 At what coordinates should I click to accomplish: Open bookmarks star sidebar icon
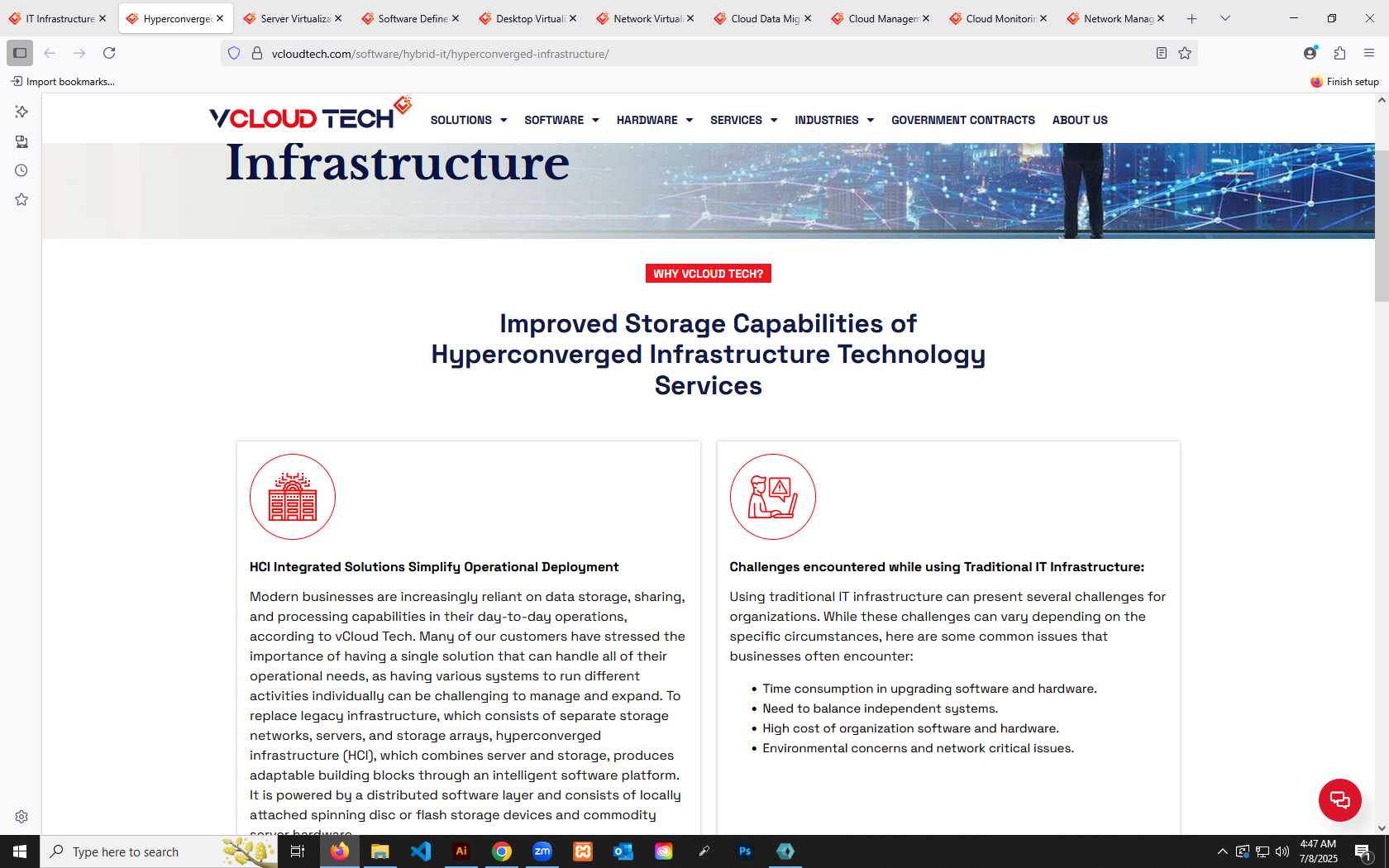click(21, 199)
